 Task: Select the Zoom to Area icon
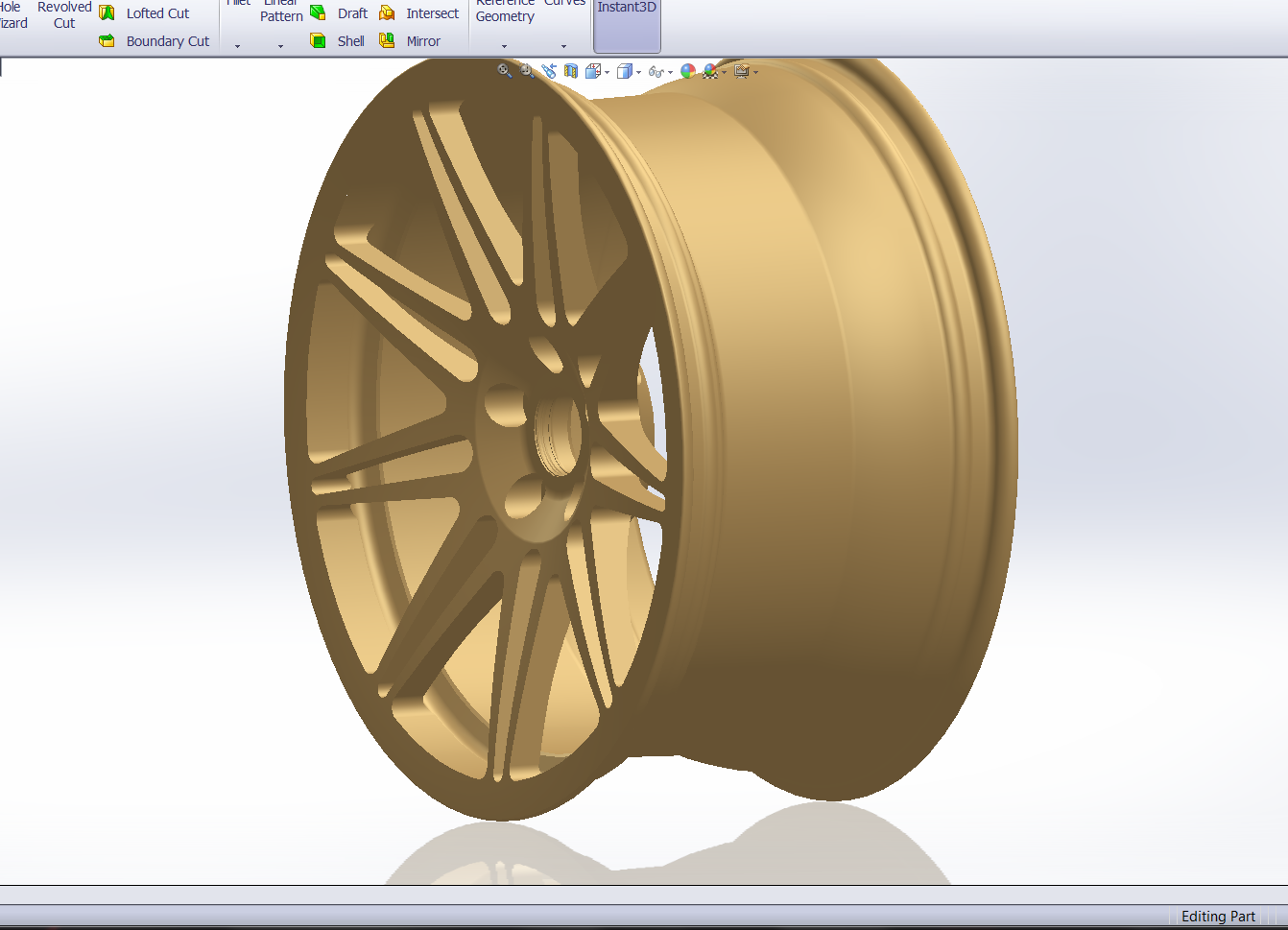pyautogui.click(x=527, y=71)
